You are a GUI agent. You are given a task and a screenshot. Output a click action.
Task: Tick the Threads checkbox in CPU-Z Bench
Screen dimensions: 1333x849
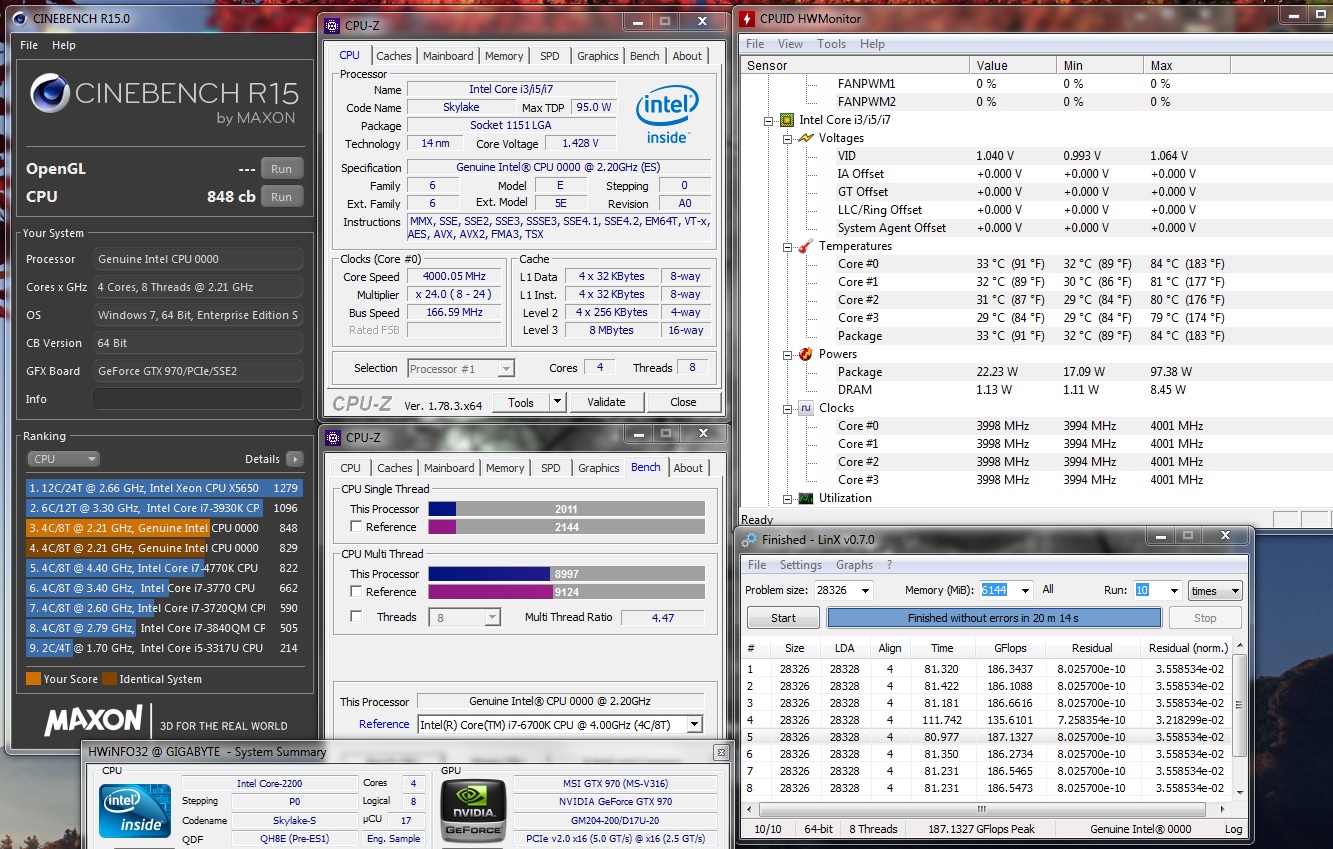tap(356, 617)
